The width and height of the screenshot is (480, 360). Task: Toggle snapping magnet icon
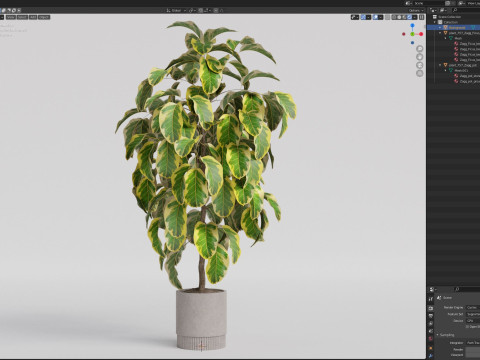pos(201,10)
